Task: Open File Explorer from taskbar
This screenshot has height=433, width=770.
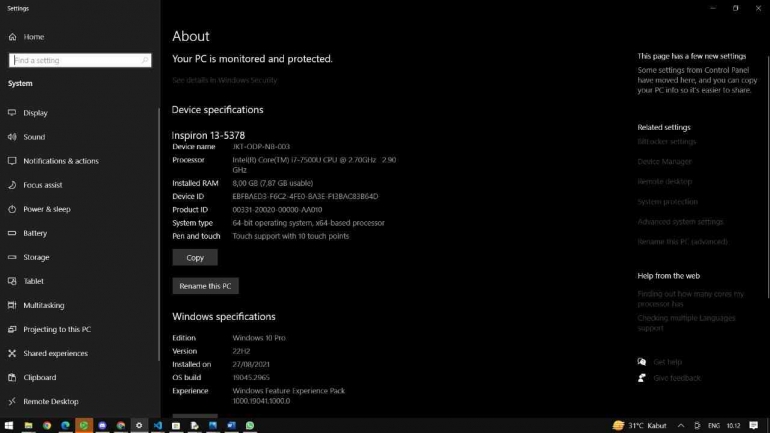Action: 28,425
